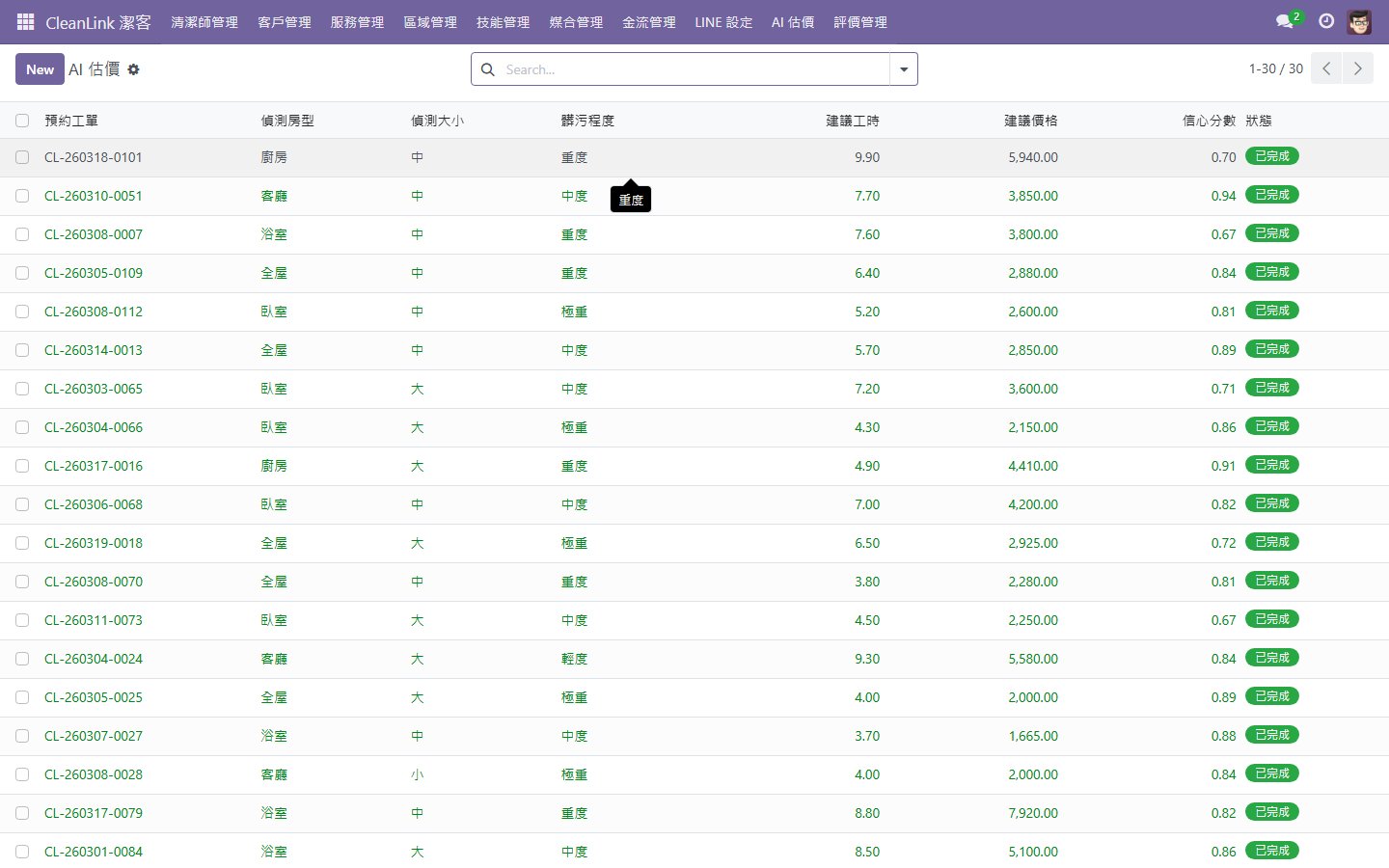The width and height of the screenshot is (1389, 868).
Task: Open record CL-260310-0051
Action: tap(94, 196)
